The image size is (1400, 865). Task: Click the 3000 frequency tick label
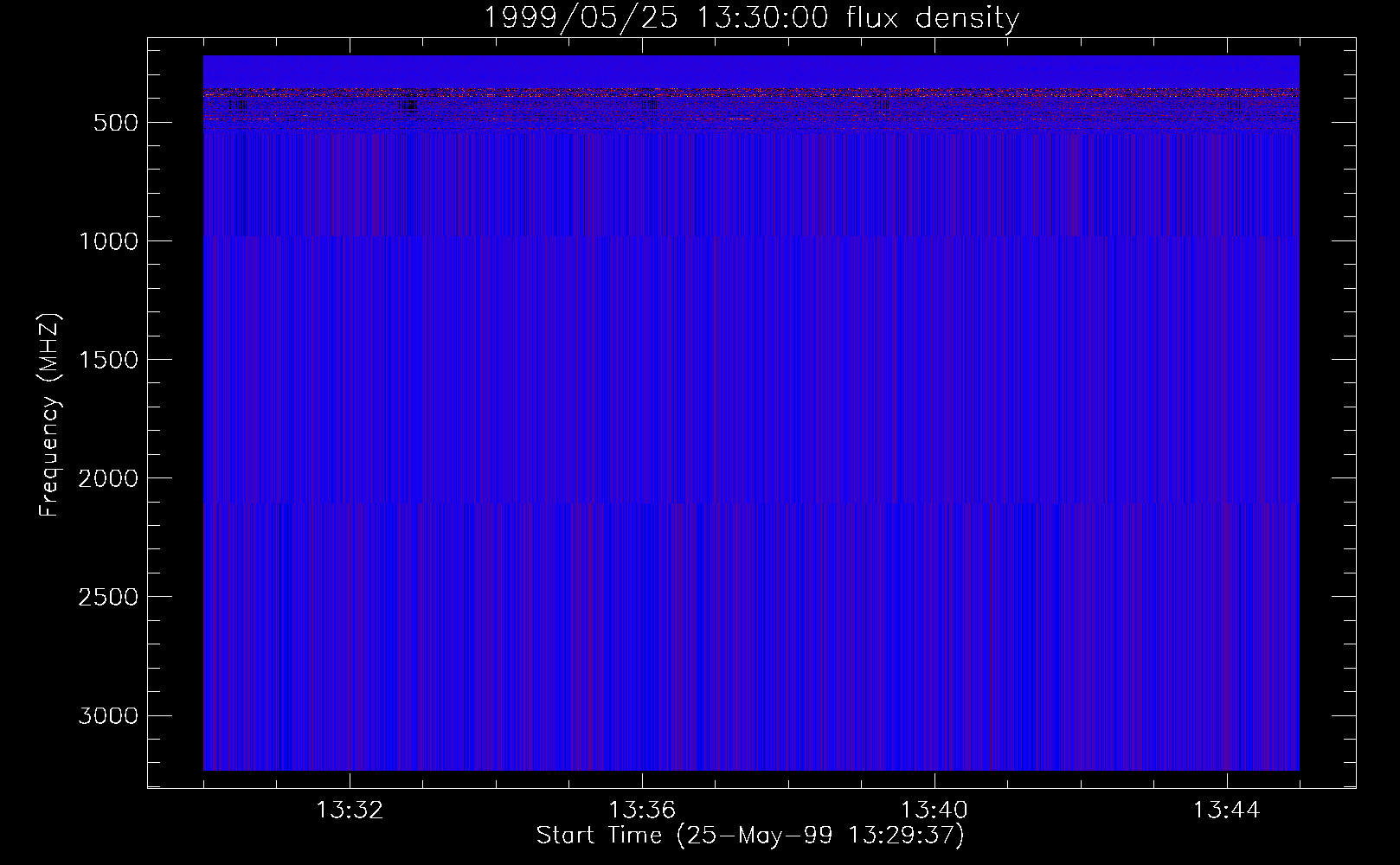[108, 715]
